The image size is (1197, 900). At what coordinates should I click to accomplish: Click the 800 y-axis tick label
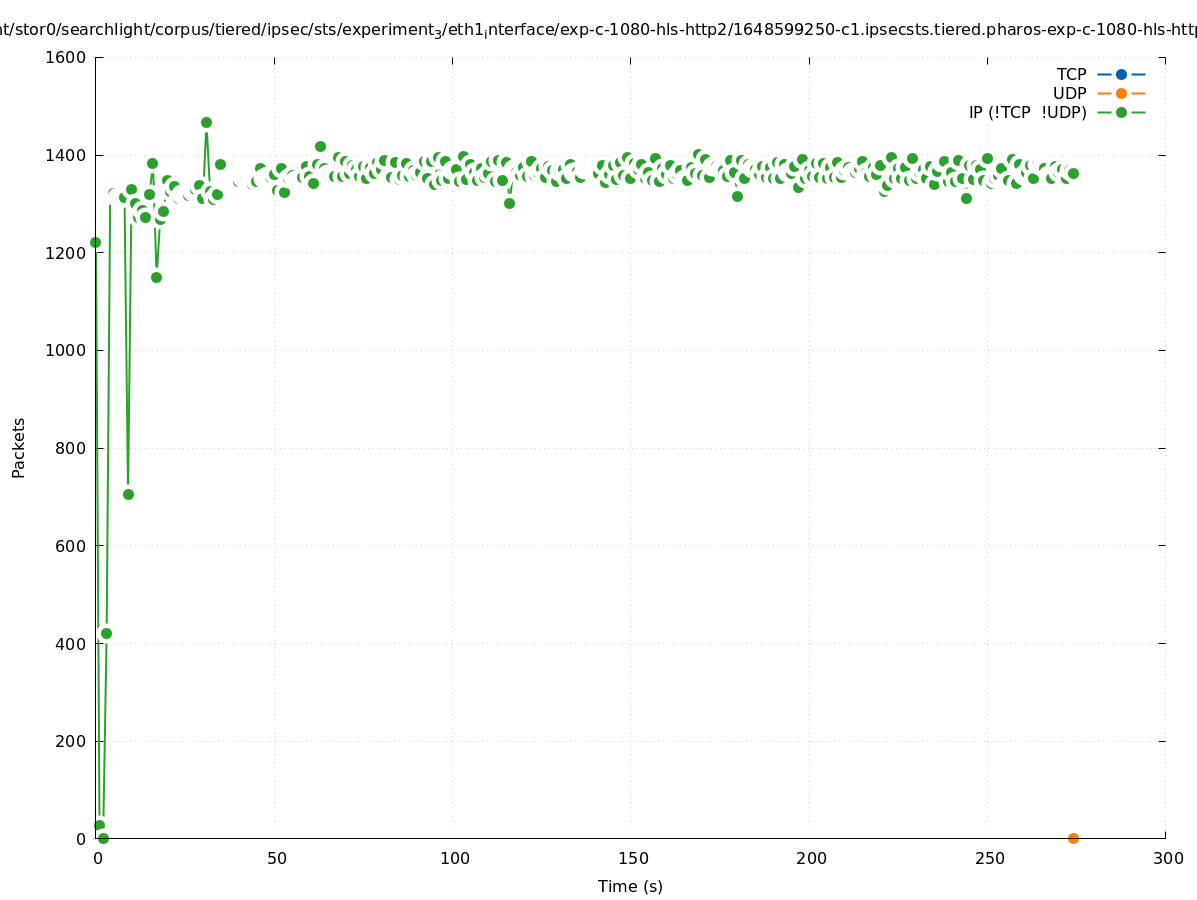(69, 448)
